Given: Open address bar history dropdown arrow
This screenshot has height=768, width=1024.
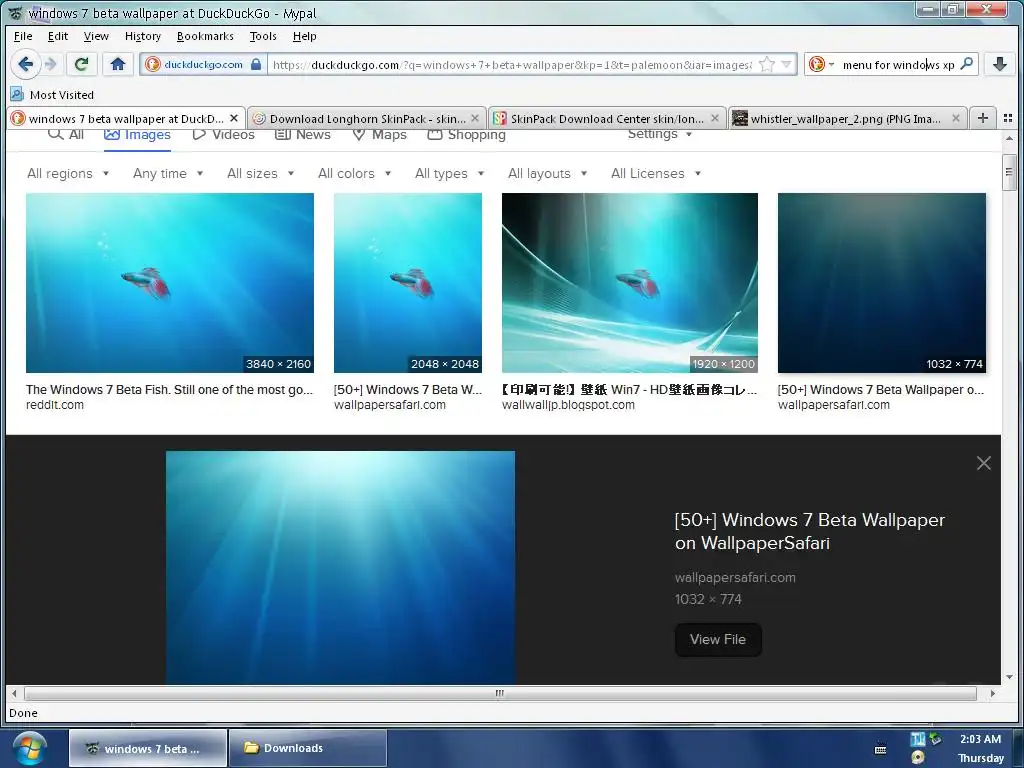Looking at the screenshot, I should pos(786,64).
